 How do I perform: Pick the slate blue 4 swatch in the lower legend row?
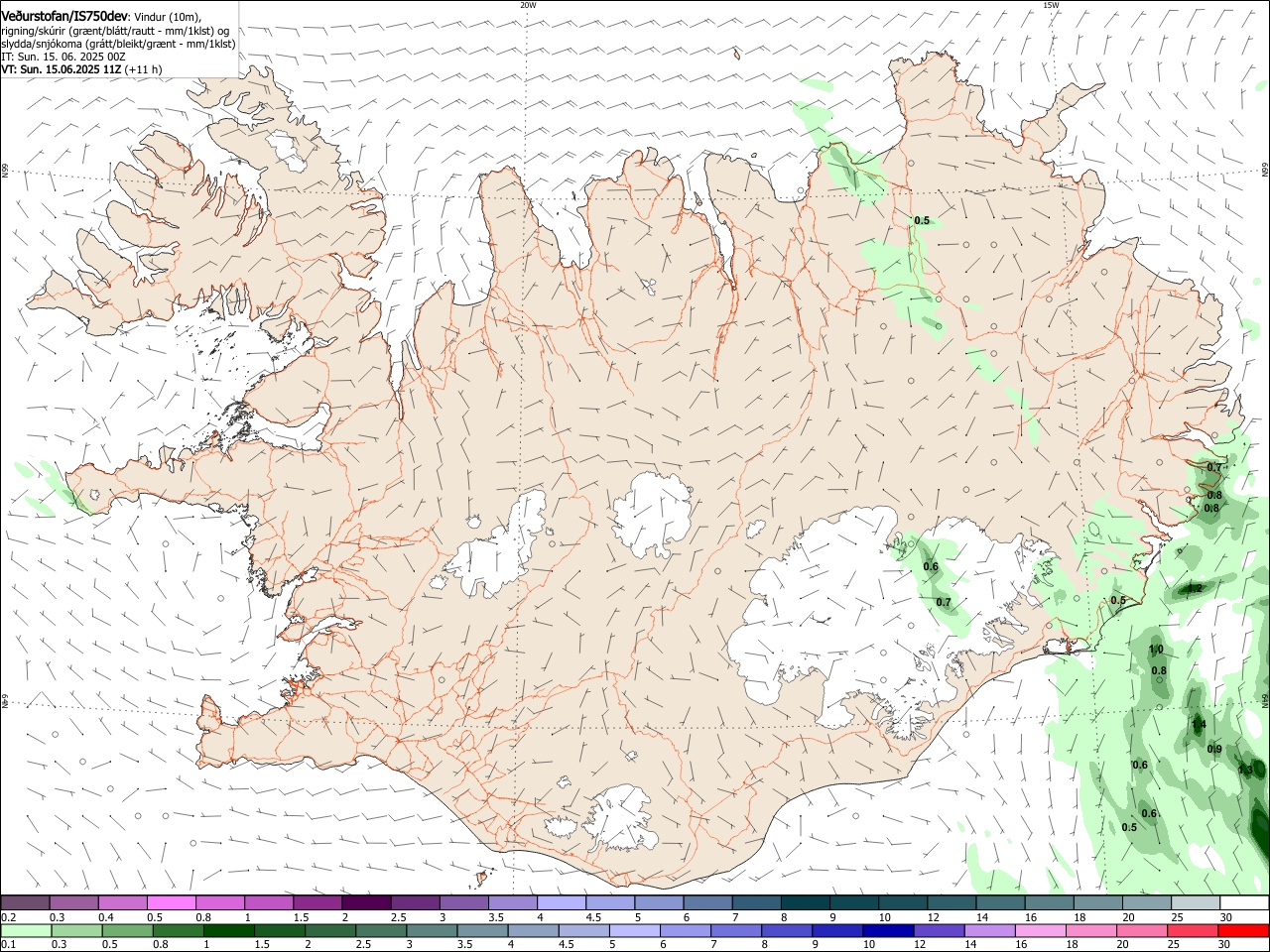point(533,931)
